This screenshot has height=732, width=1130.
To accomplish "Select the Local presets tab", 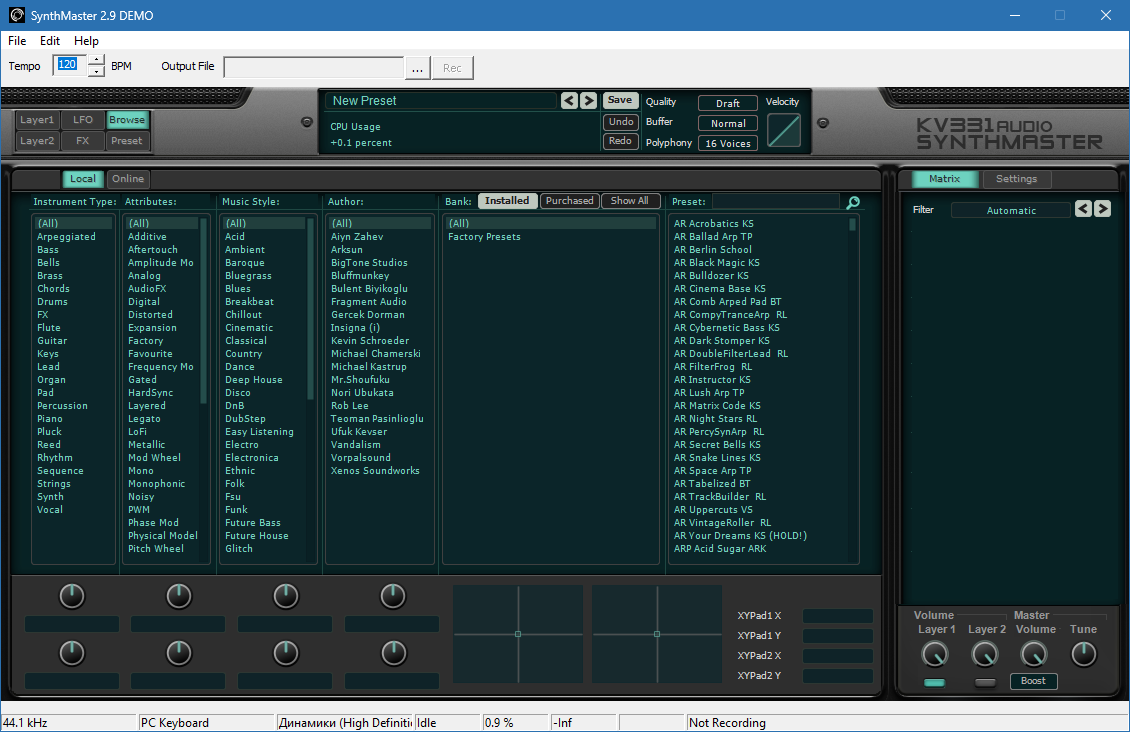I will [83, 179].
